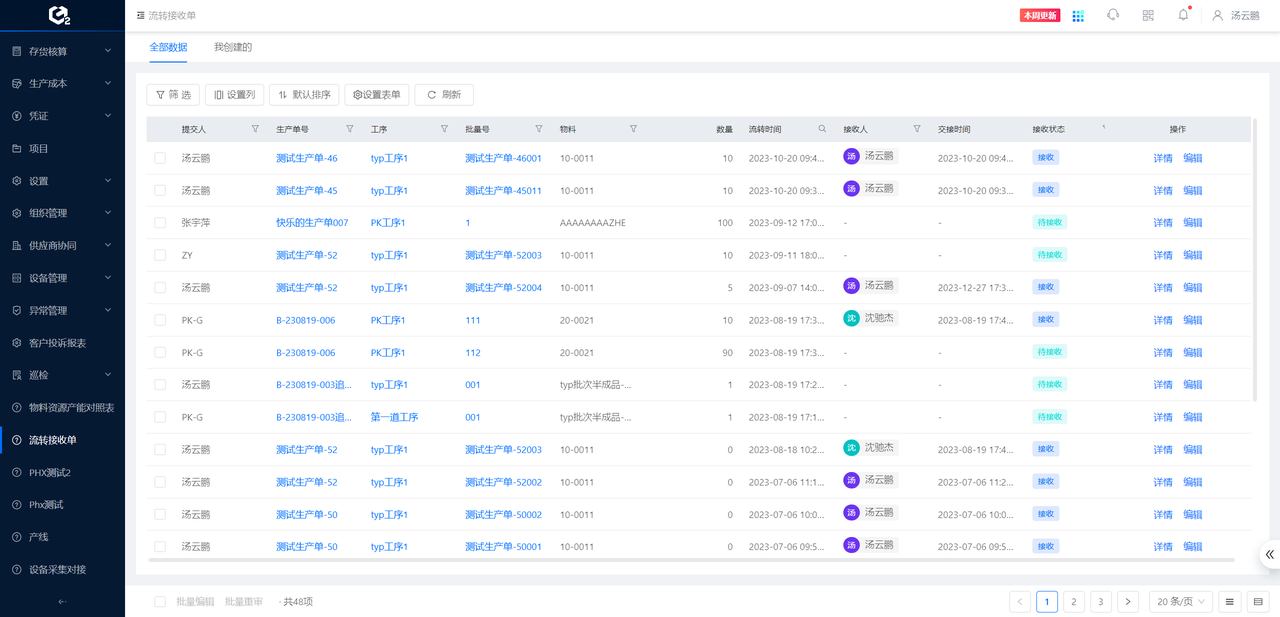Screen dimensions: 1280x617
Task: Click the notification bell icon
Action: click(1183, 15)
